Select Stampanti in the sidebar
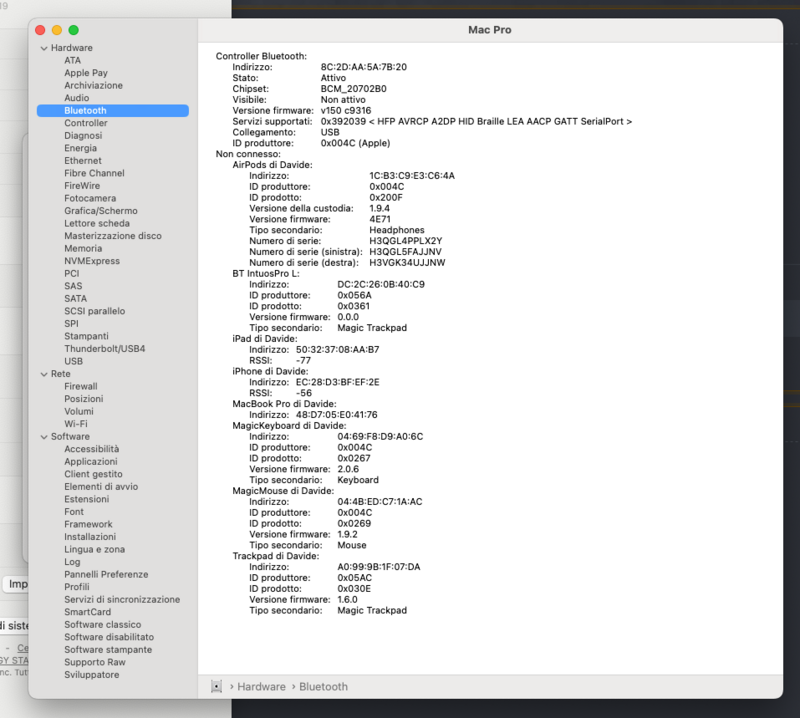 pyautogui.click(x=87, y=336)
